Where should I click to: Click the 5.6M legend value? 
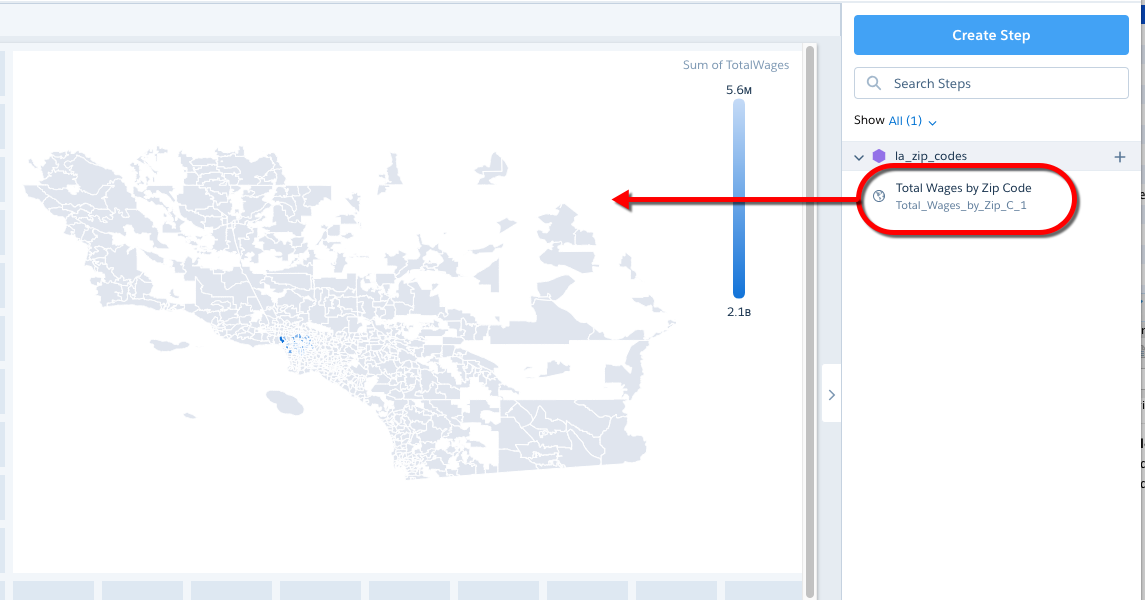click(739, 91)
